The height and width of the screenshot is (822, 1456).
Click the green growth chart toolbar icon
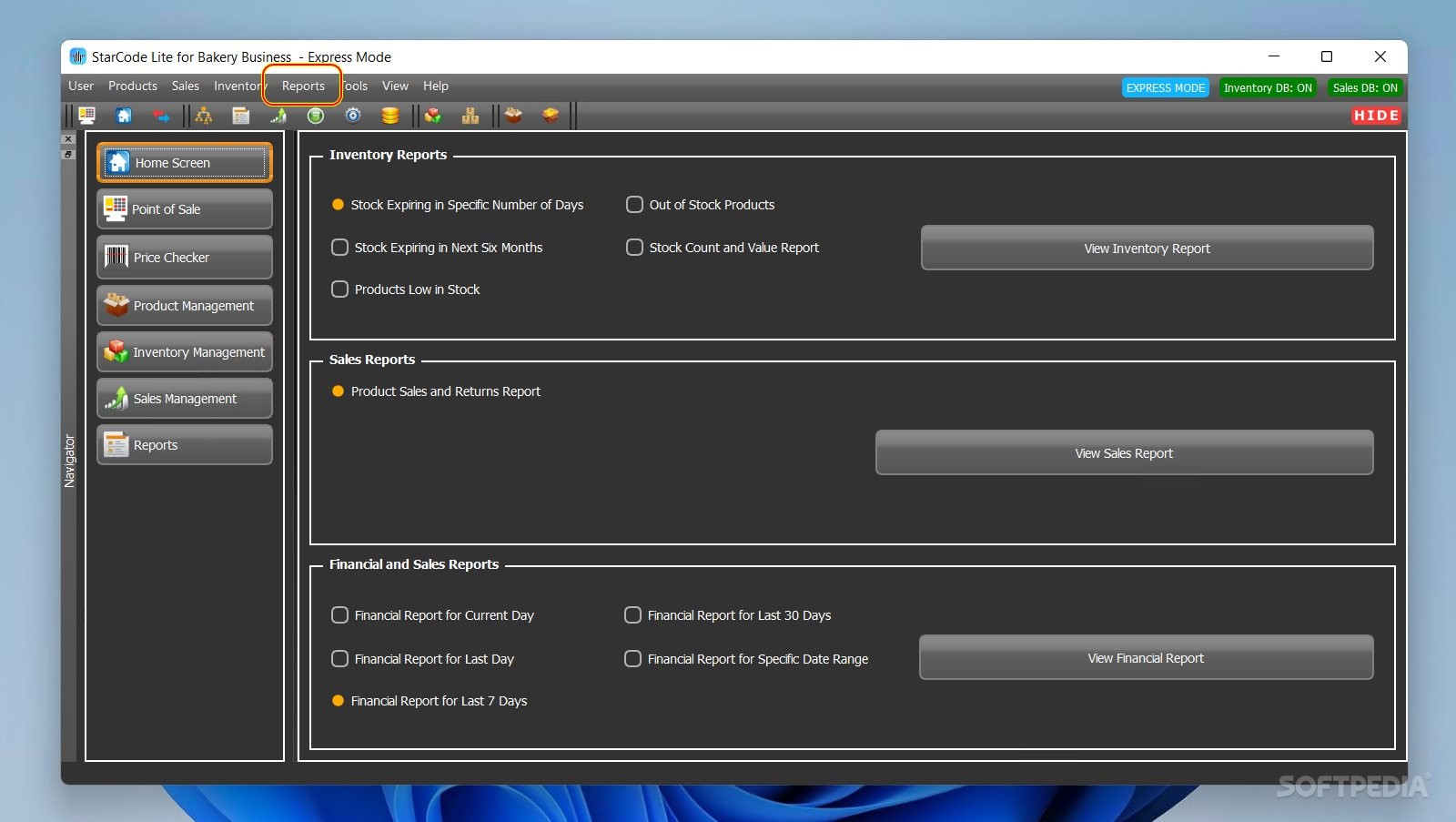278,116
